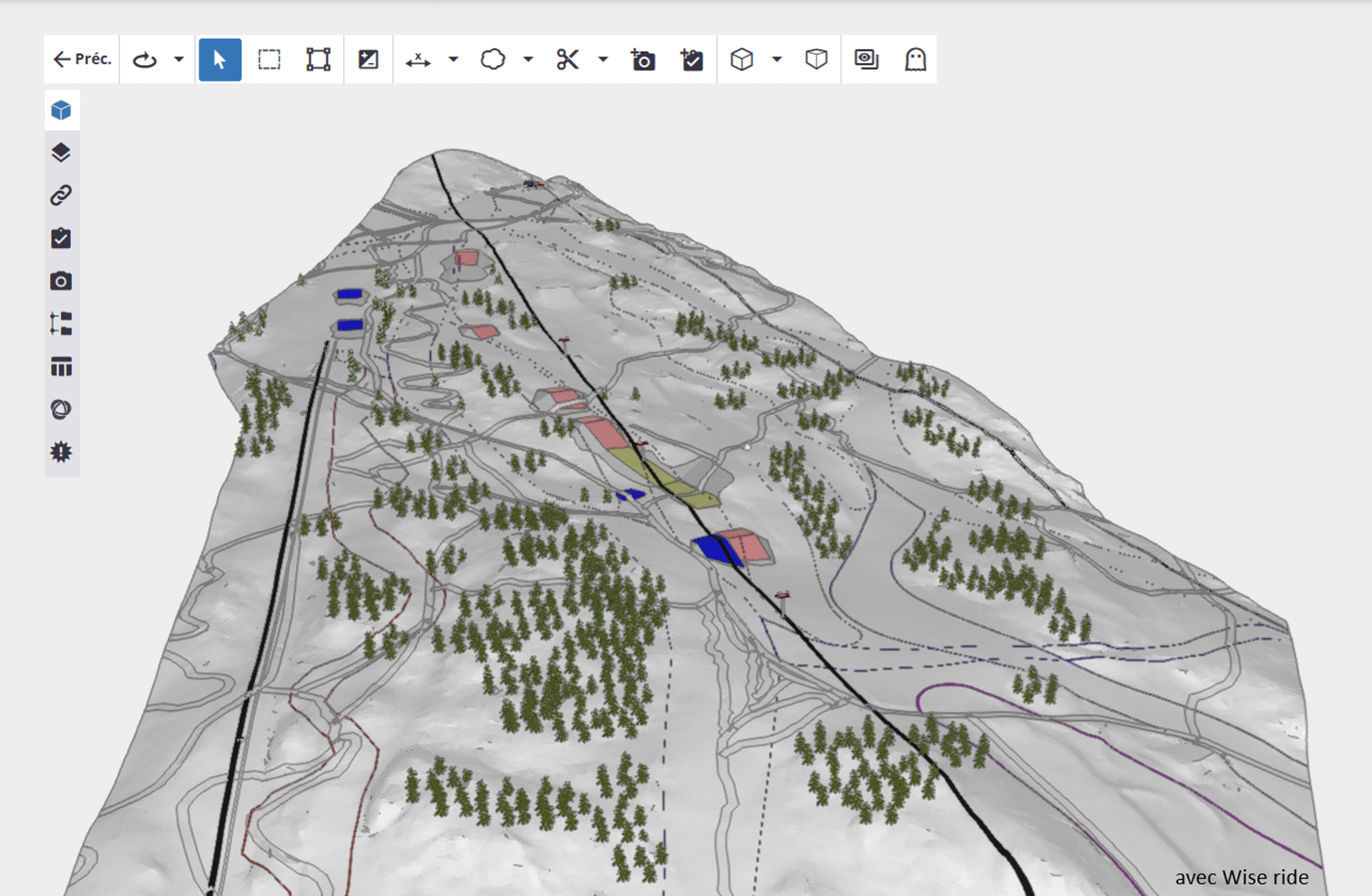
Task: Open the orbit tool dropdown arrow
Action: click(x=179, y=59)
